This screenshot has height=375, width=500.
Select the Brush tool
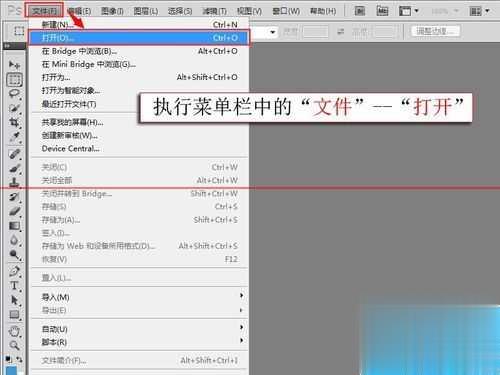point(14,168)
